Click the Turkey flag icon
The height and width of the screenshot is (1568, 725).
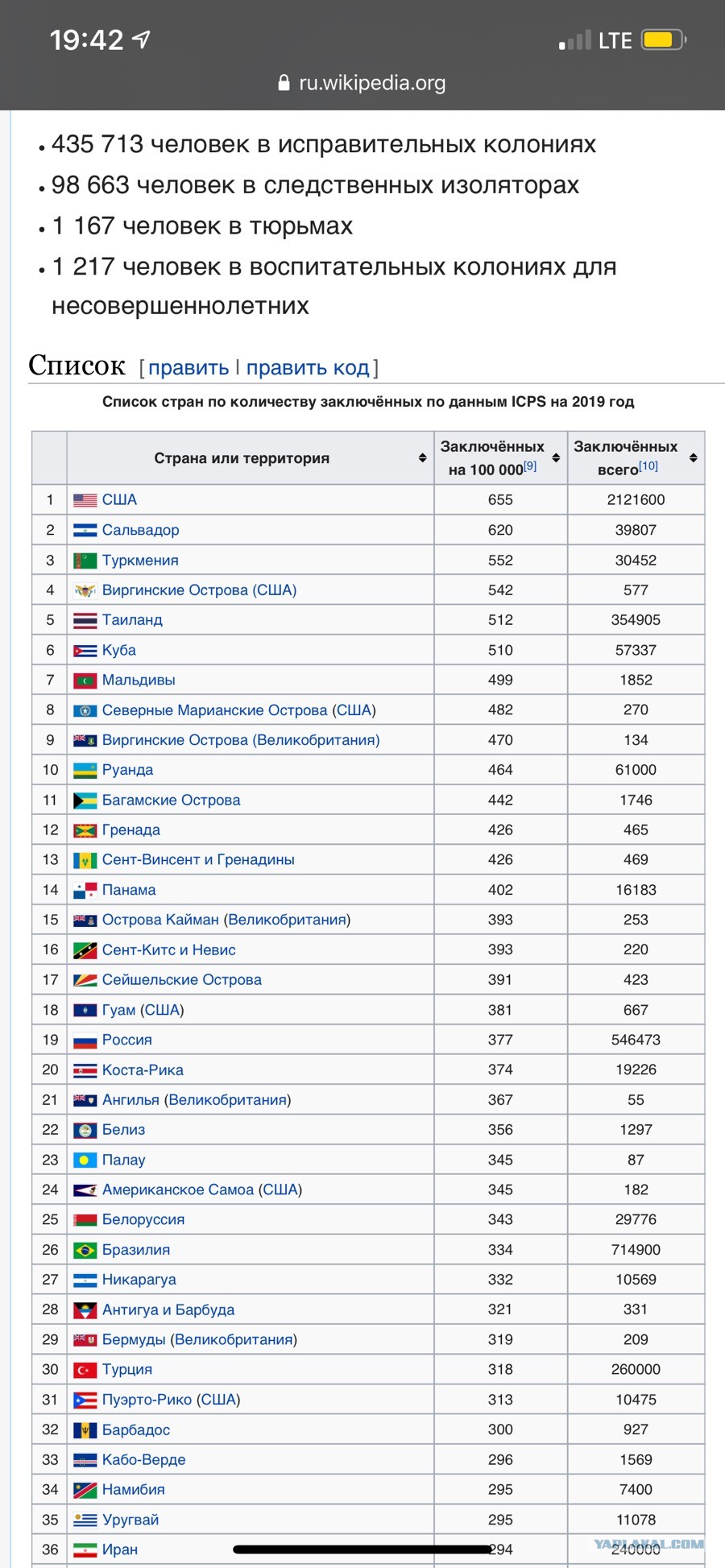[x=85, y=1370]
